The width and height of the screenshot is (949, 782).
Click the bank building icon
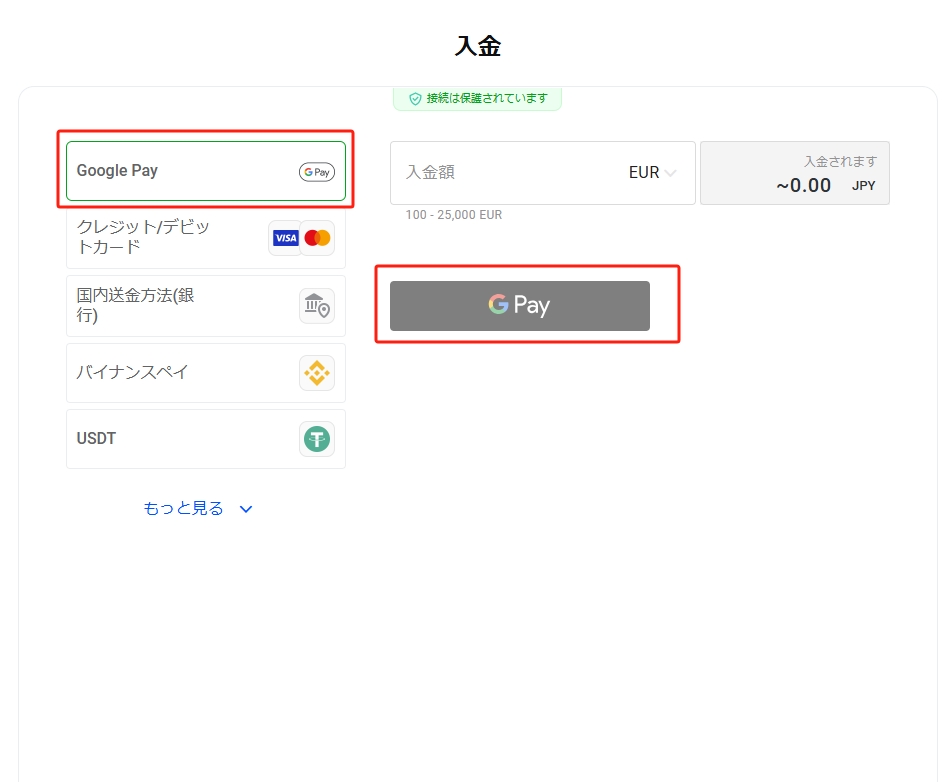pyautogui.click(x=317, y=306)
